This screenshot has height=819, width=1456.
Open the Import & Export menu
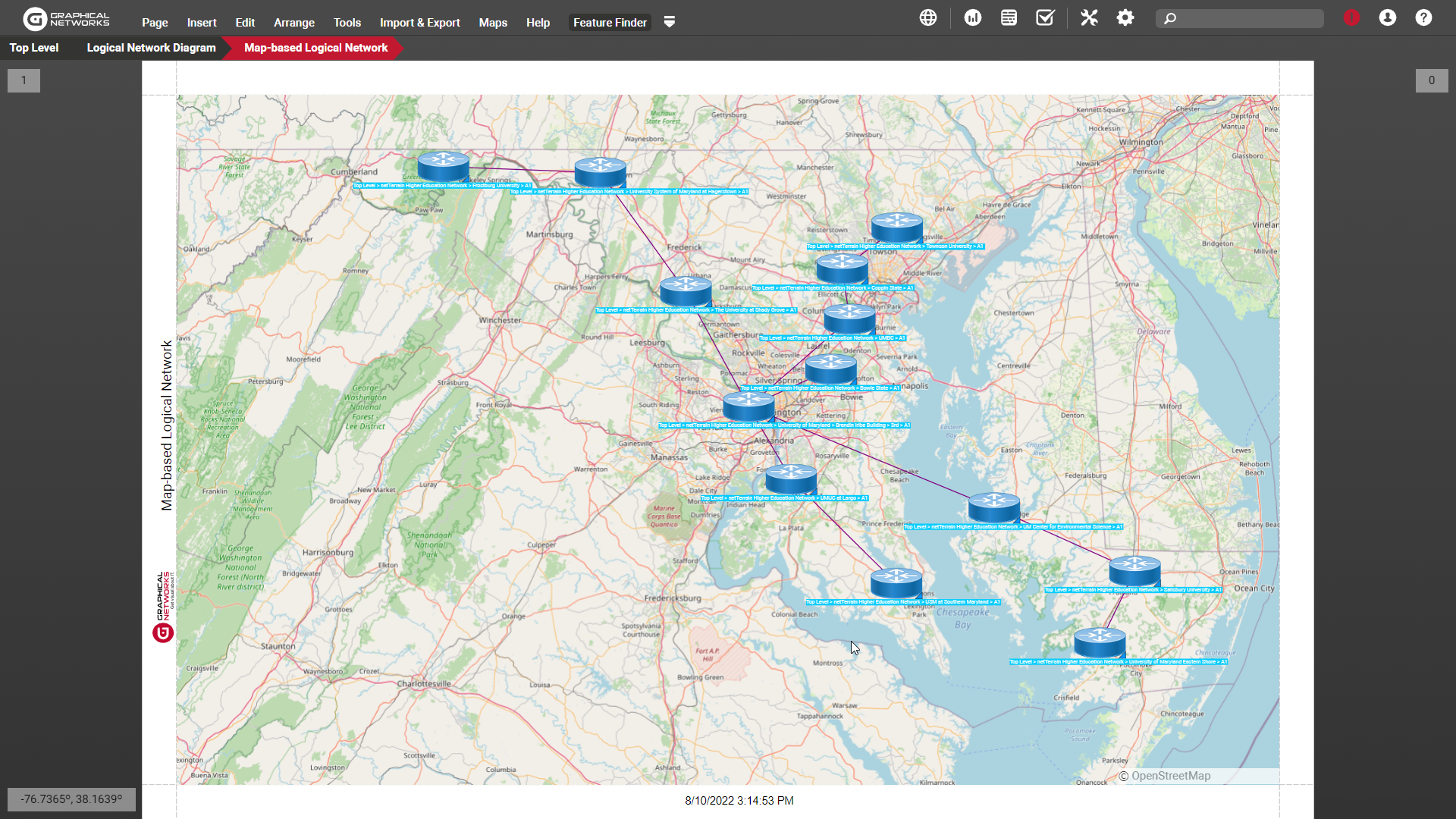click(419, 23)
